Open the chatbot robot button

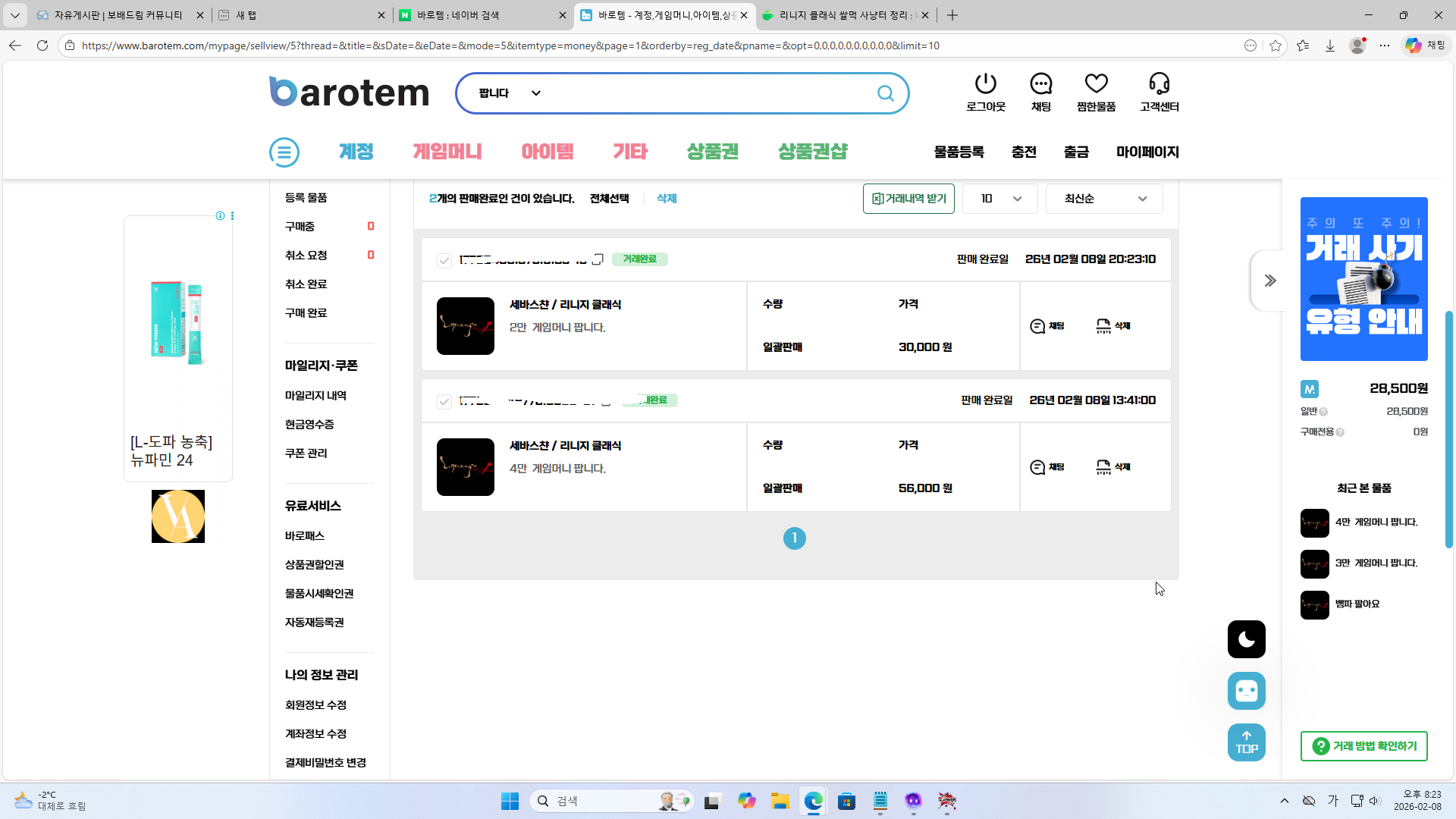[x=1247, y=691]
